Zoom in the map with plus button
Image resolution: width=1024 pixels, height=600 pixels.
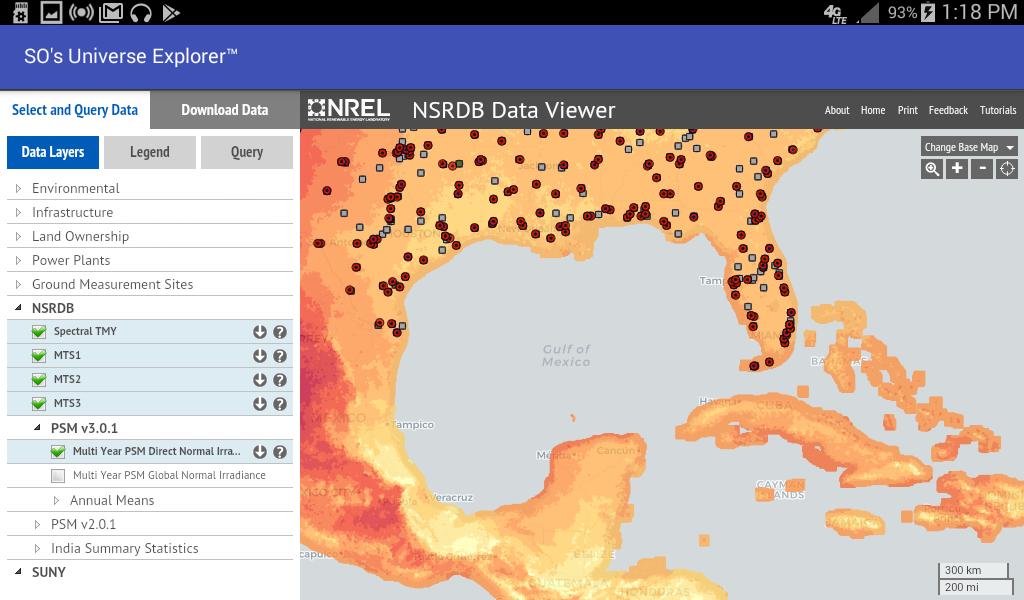pos(957,169)
